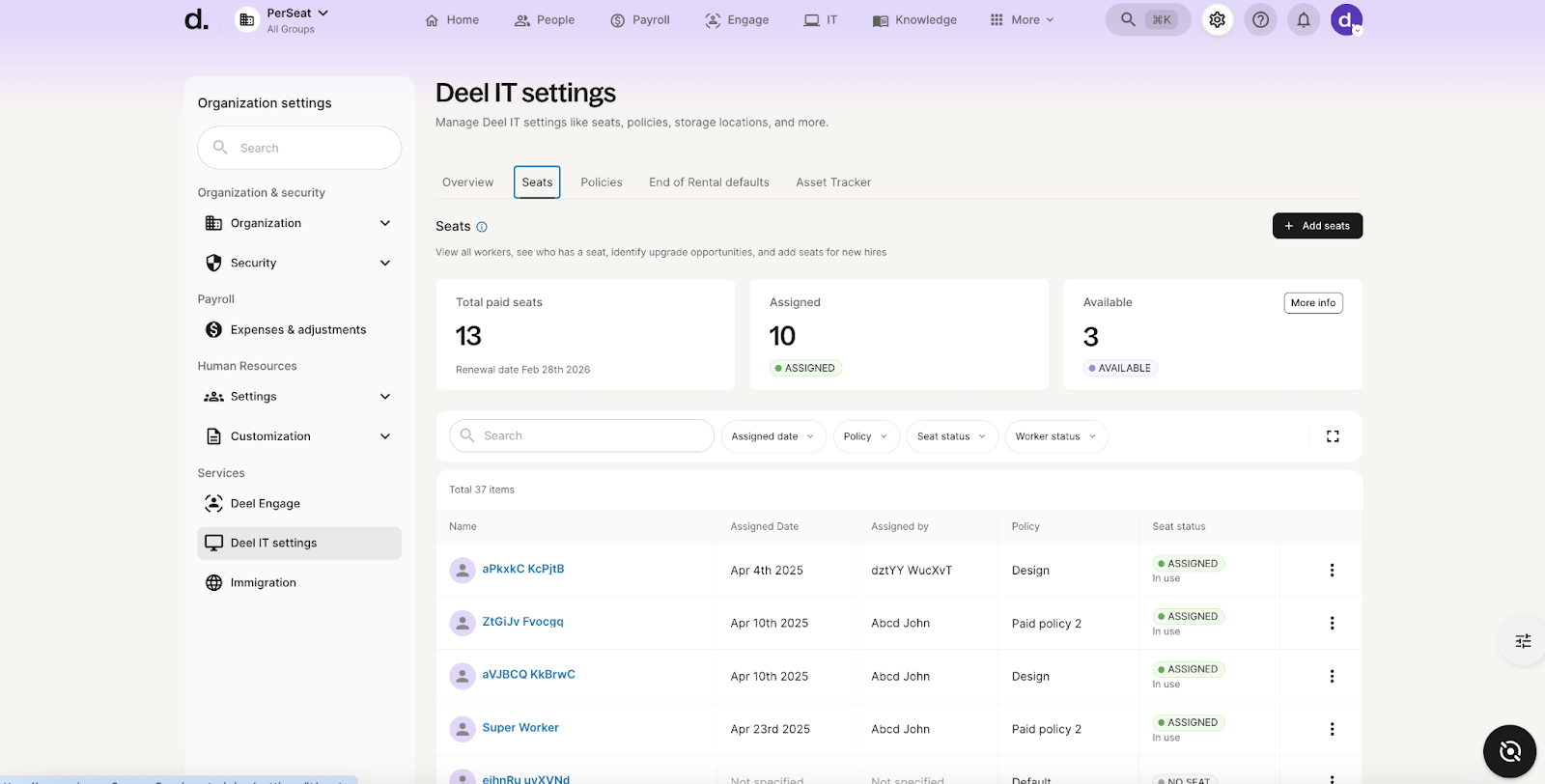Click the Security shield icon in sidebar
Viewport: 1545px width, 784px height.
214,263
